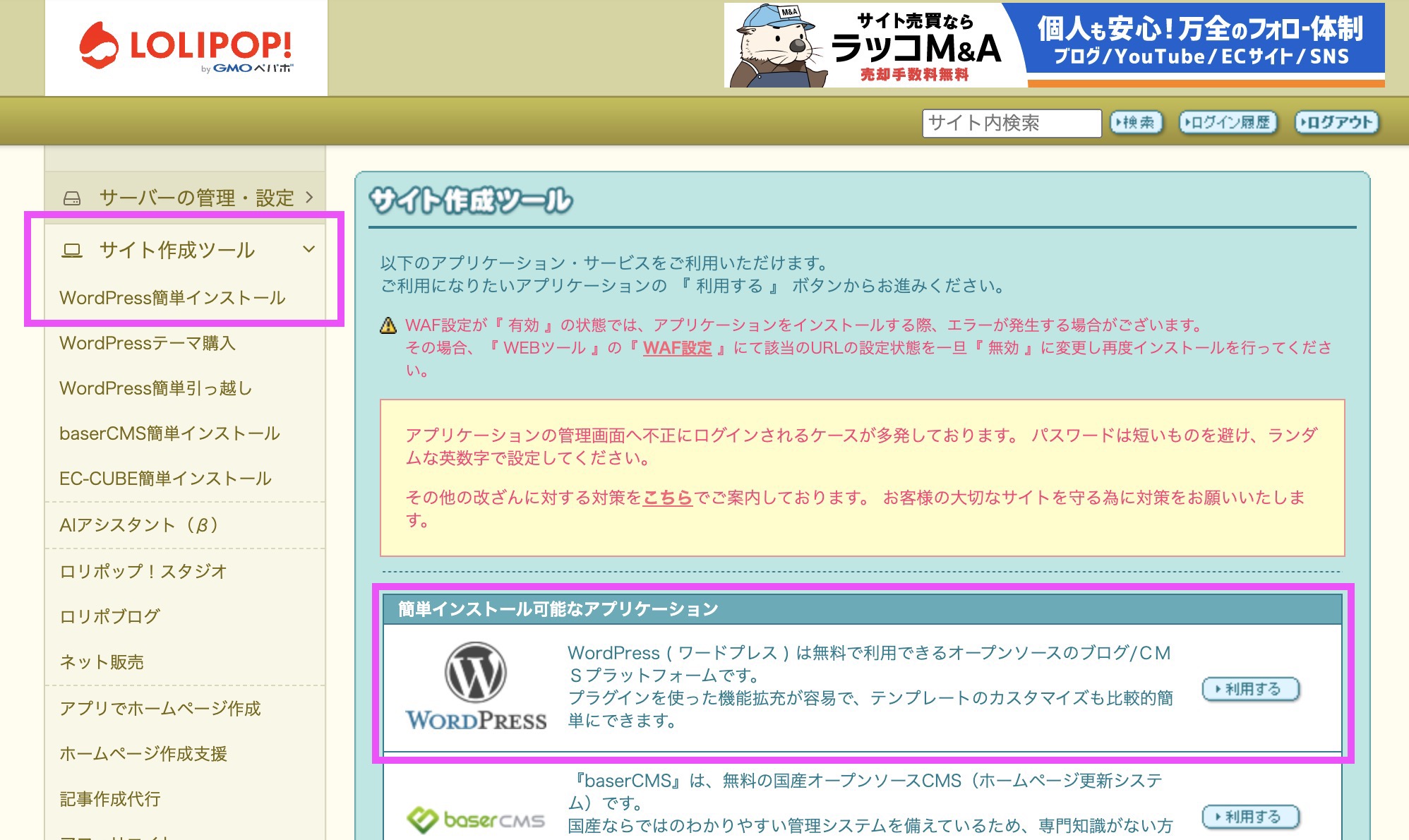This screenshot has width=1409, height=840.
Task: Open アプリでホームページ作成
Action: coord(160,708)
